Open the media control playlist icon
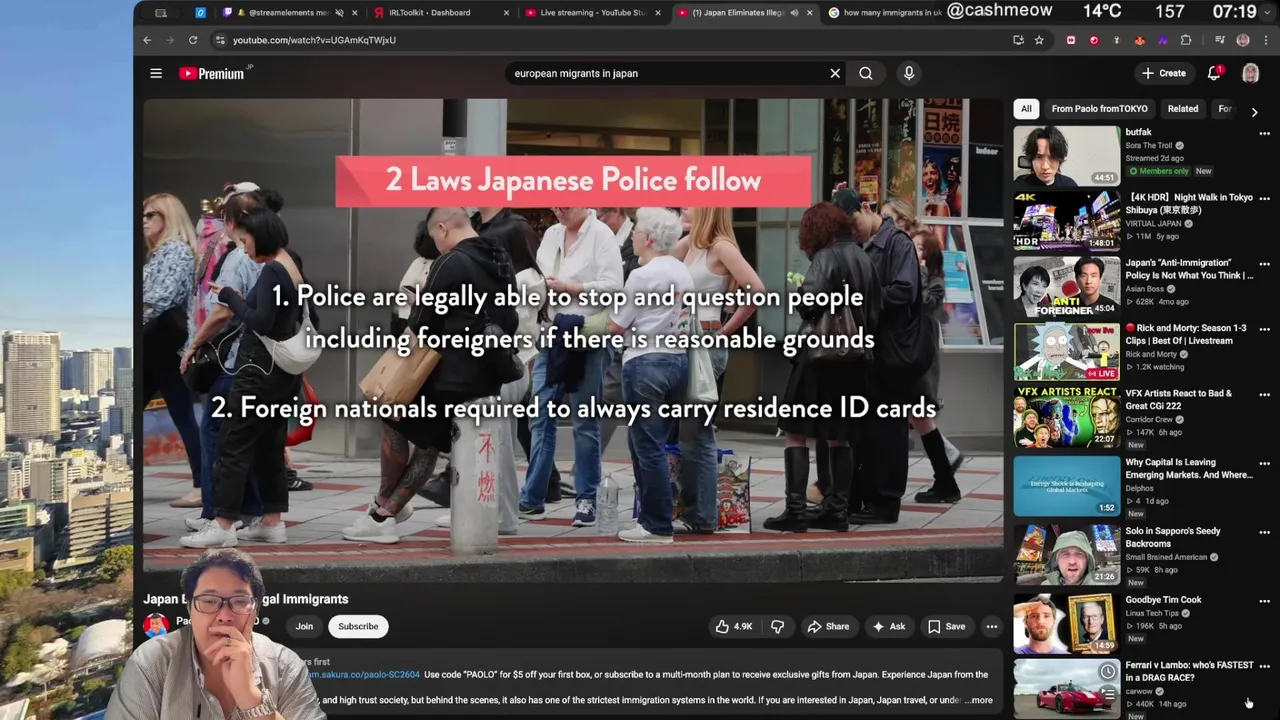This screenshot has width=1280, height=720. [x=1220, y=40]
